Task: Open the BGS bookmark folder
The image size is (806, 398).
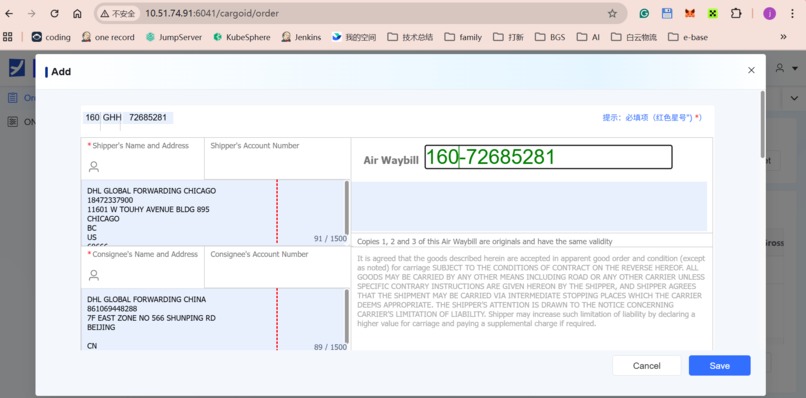Action: pos(550,37)
